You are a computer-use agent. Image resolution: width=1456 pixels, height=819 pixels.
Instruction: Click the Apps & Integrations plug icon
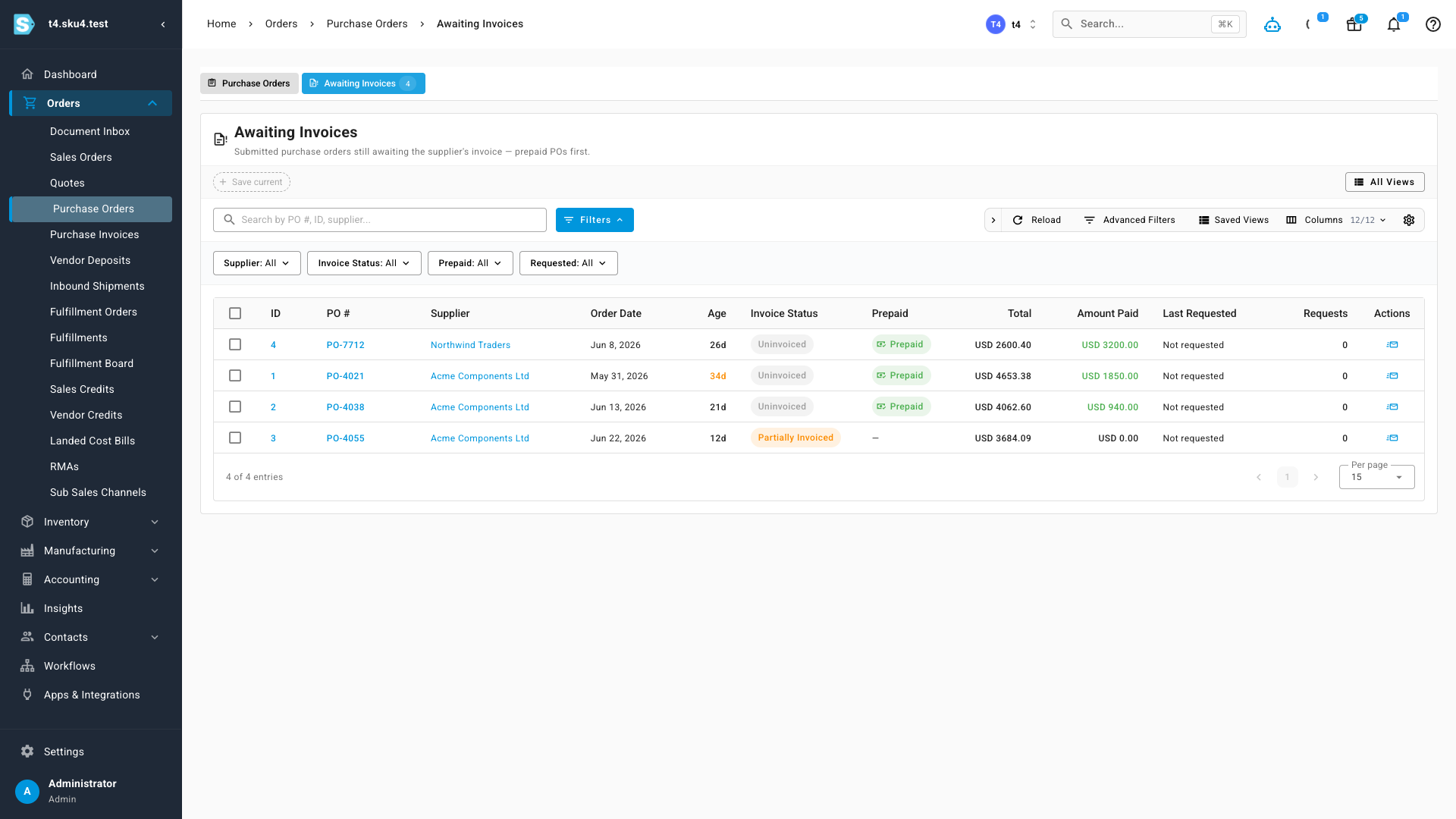27,695
